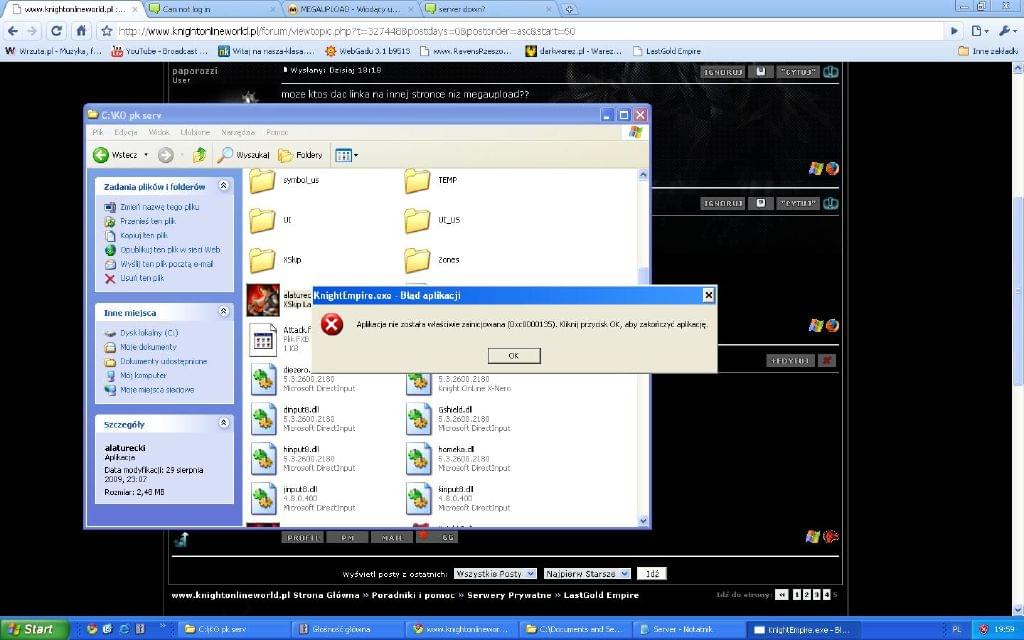Toggle the Foldery pane in Explorer
This screenshot has width=1024, height=640.
(300, 155)
